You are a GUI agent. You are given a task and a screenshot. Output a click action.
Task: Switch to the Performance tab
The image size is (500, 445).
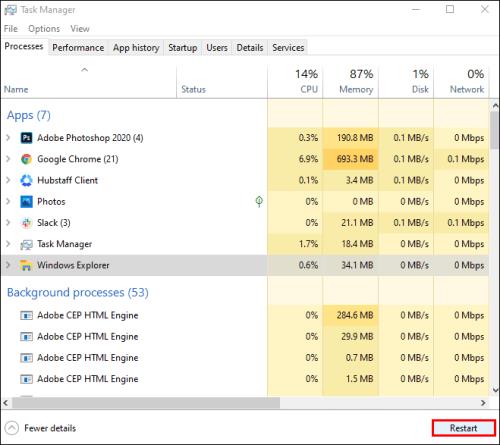pos(78,48)
